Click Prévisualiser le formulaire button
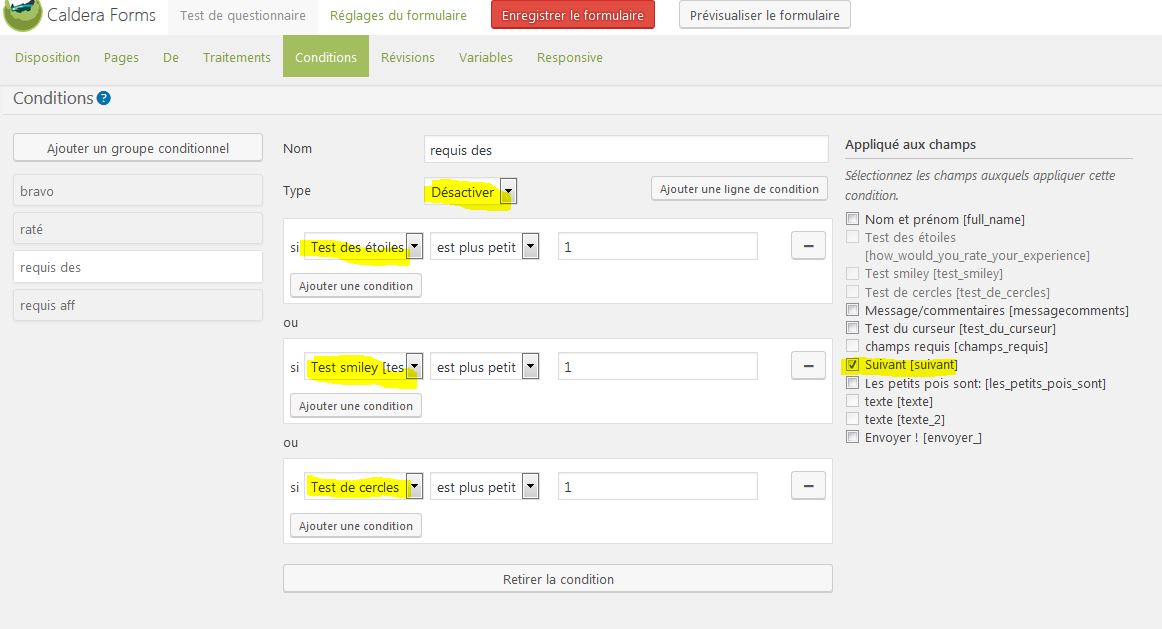Screen dimensions: 1162x629 [765, 15]
